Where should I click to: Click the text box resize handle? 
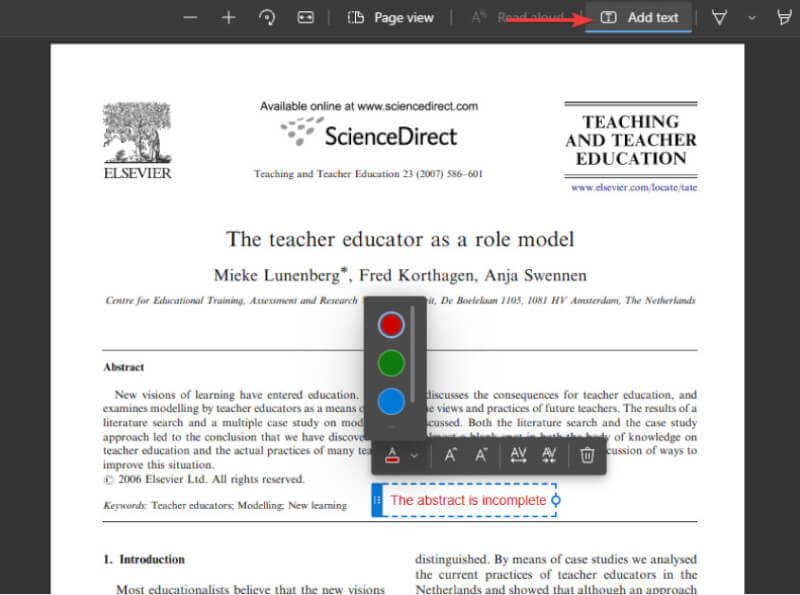[x=556, y=500]
